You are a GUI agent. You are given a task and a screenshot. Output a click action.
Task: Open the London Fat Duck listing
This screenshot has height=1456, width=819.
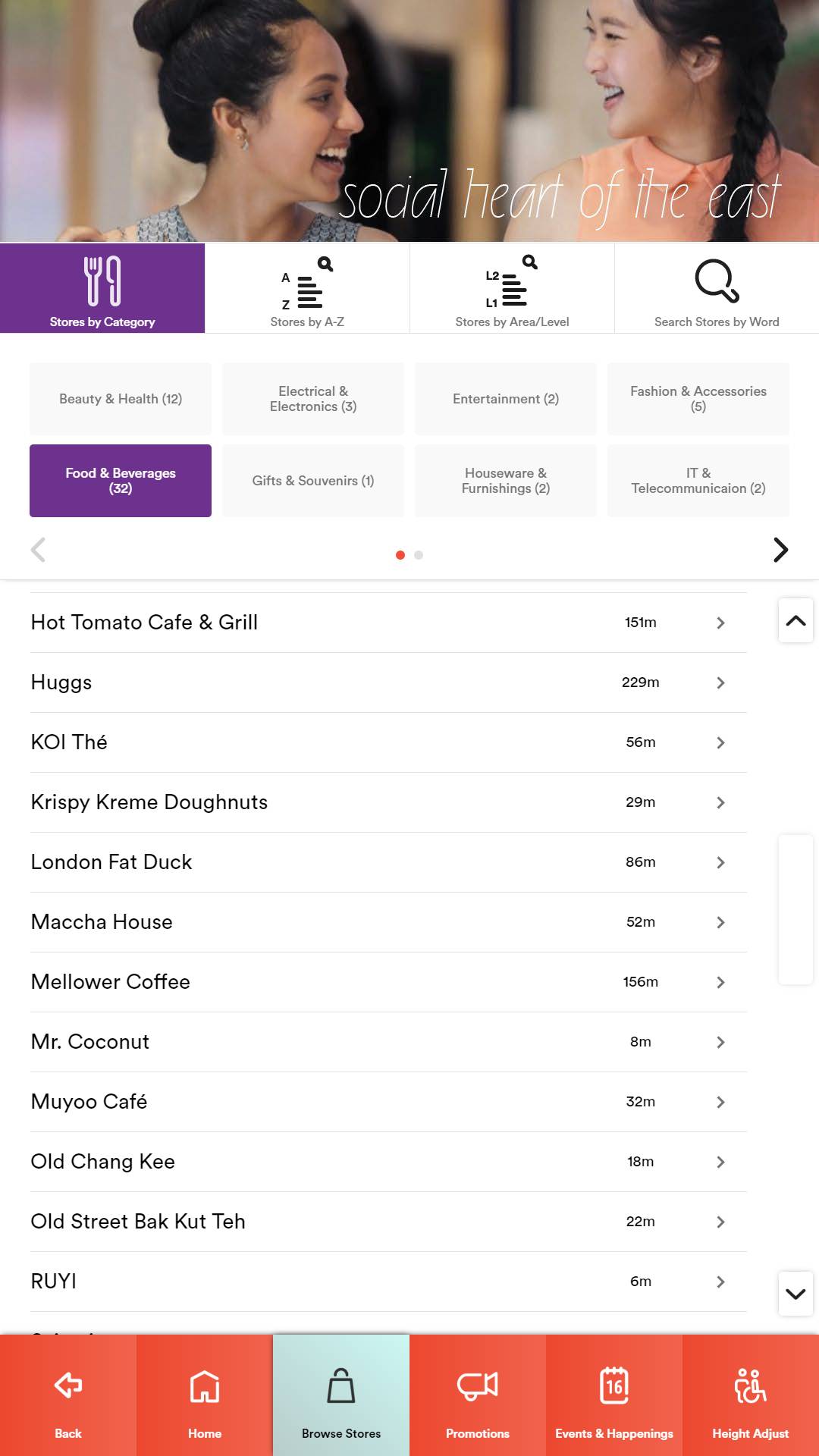111,862
